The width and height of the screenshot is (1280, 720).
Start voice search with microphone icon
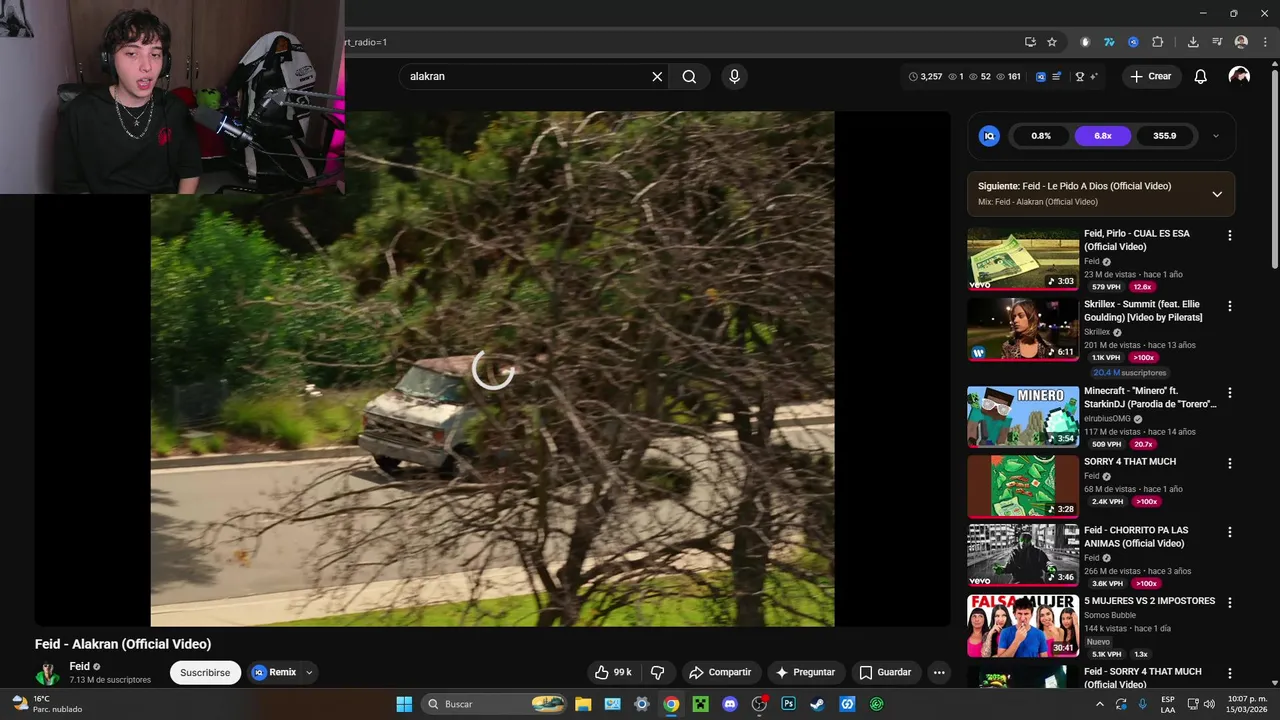pos(734,76)
